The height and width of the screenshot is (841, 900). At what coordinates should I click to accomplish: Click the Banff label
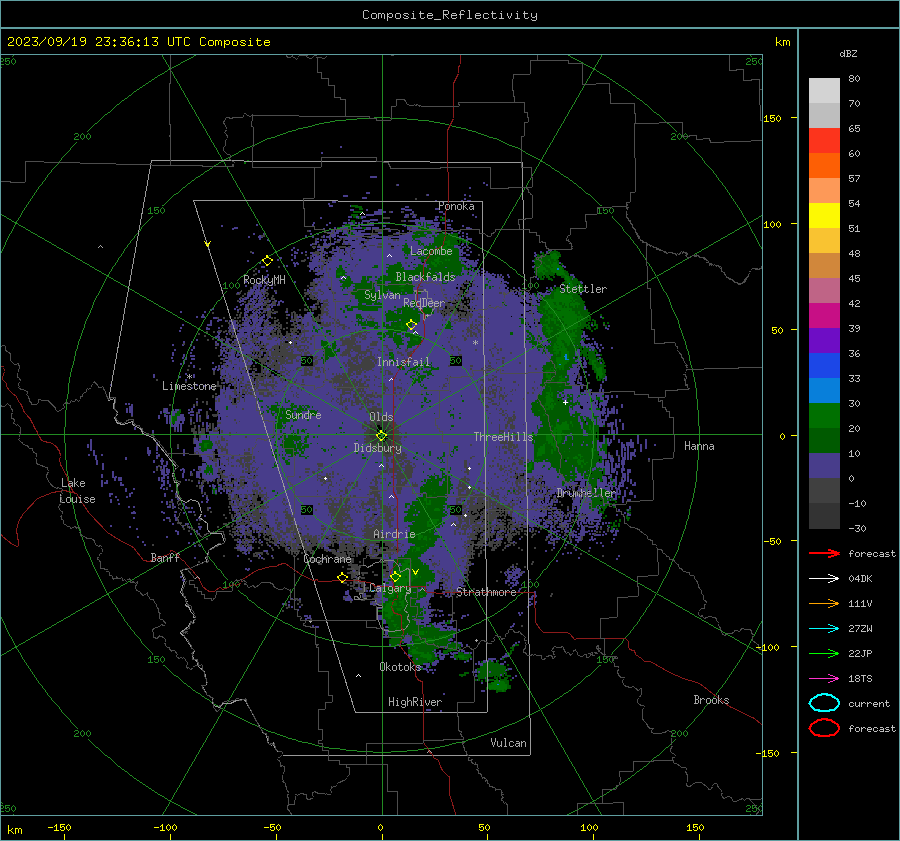click(x=165, y=557)
